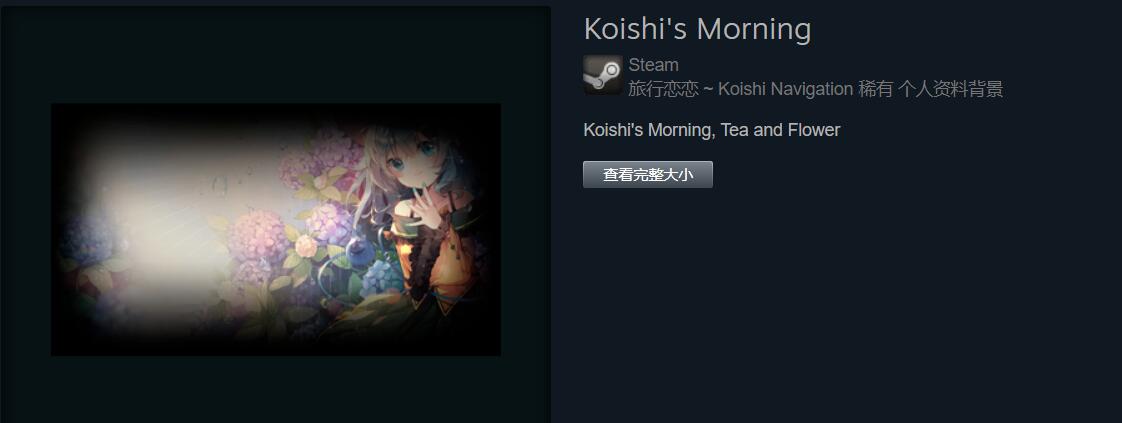The image size is (1122, 423).
Task: Click the character's raised hand in the artwork
Action: [428, 213]
